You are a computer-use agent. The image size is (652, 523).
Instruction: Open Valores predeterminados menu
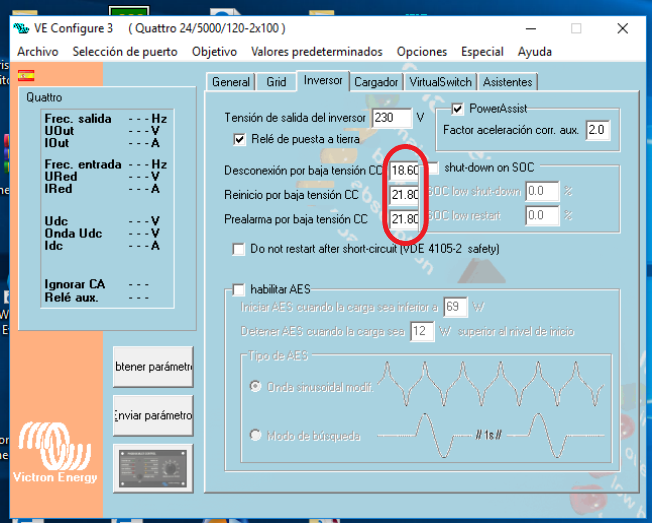[x=316, y=52]
